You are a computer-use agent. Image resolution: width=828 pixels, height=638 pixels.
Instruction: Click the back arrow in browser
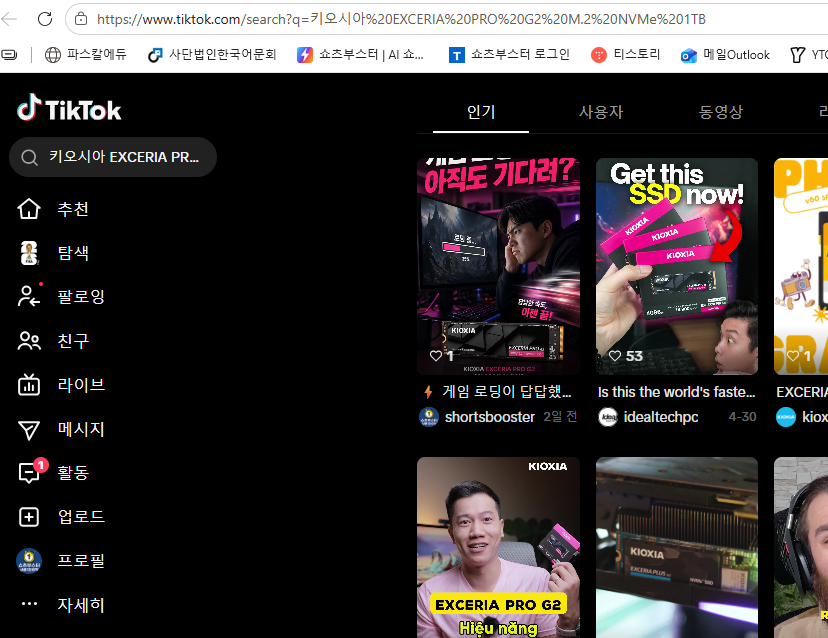[9, 19]
